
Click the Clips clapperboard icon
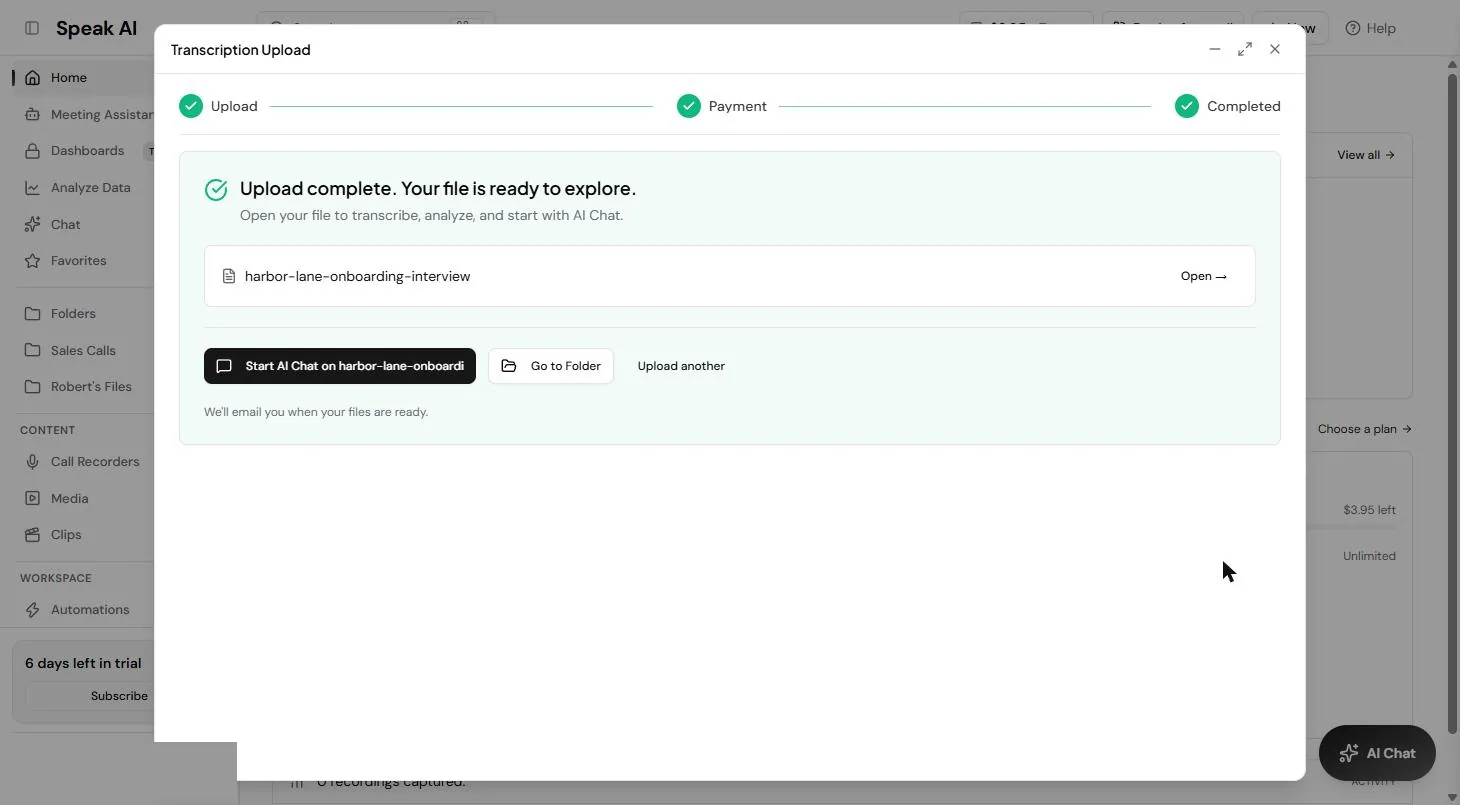[x=32, y=534]
